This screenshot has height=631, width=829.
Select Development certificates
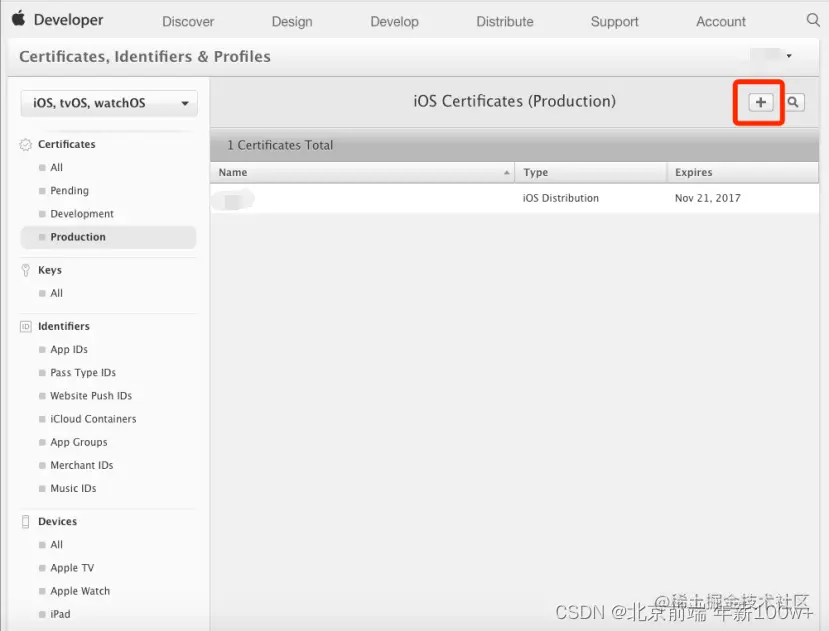coord(82,214)
